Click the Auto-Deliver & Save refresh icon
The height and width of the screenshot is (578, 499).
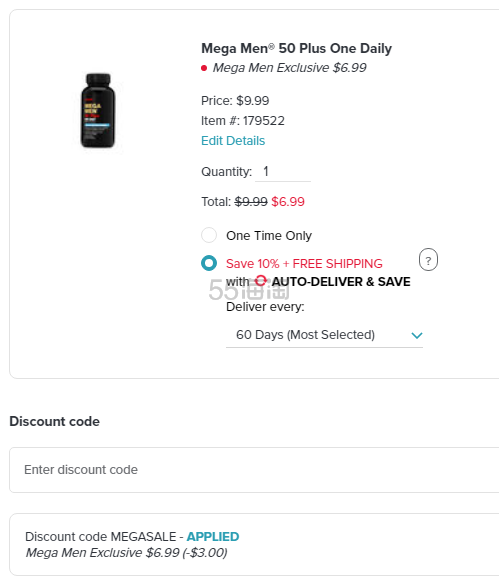261,281
